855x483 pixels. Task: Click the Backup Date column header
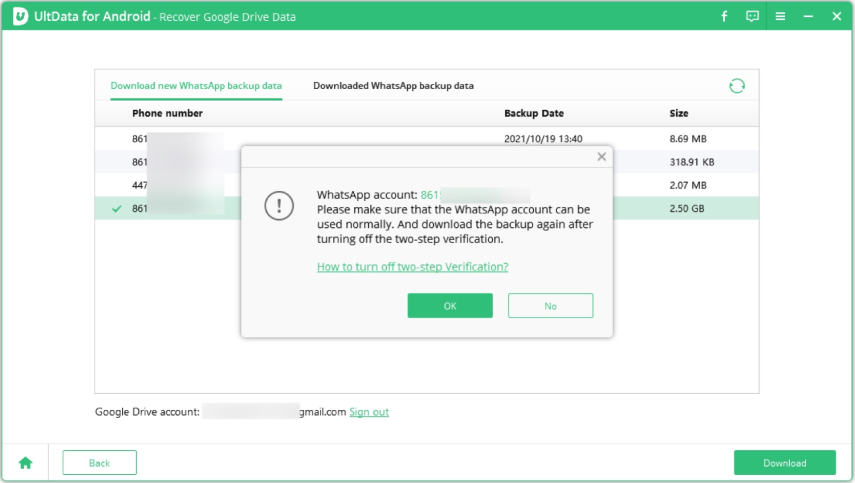point(534,113)
